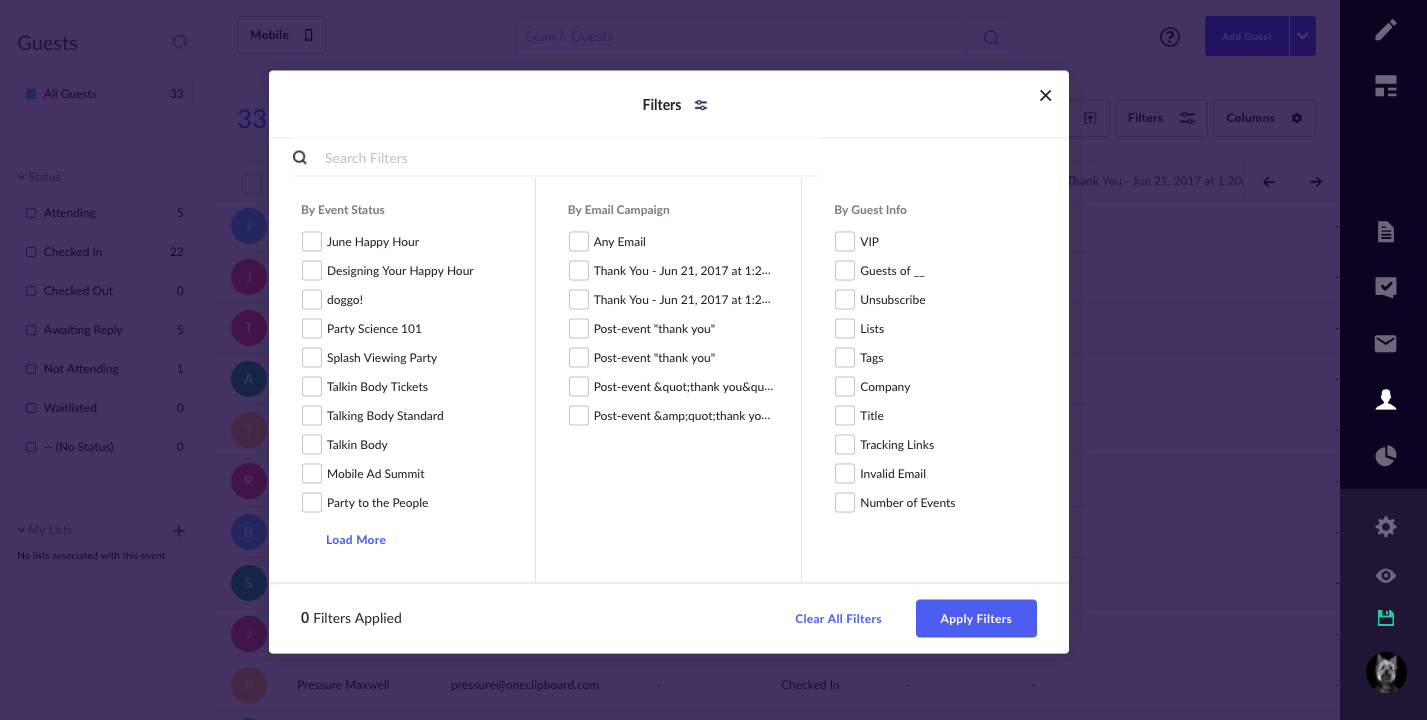
Task: Open the background Filters button
Action: pos(1161,118)
